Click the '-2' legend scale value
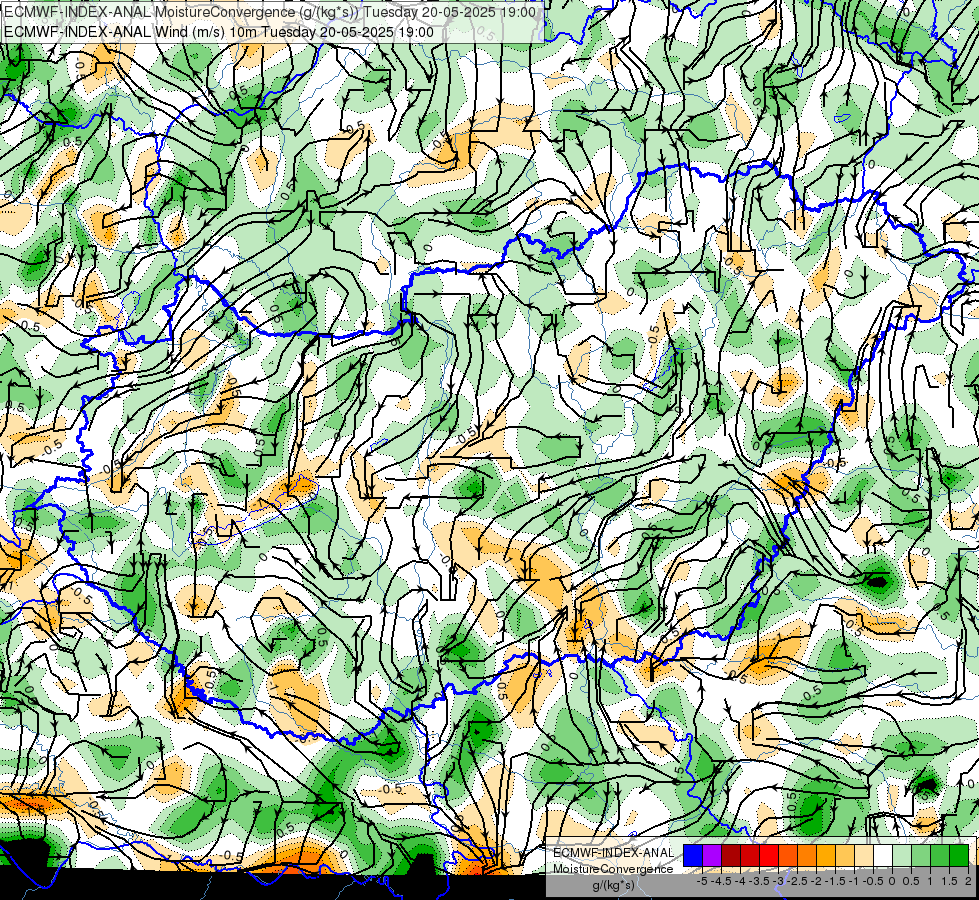Viewport: 979px width, 900px height. 817,881
